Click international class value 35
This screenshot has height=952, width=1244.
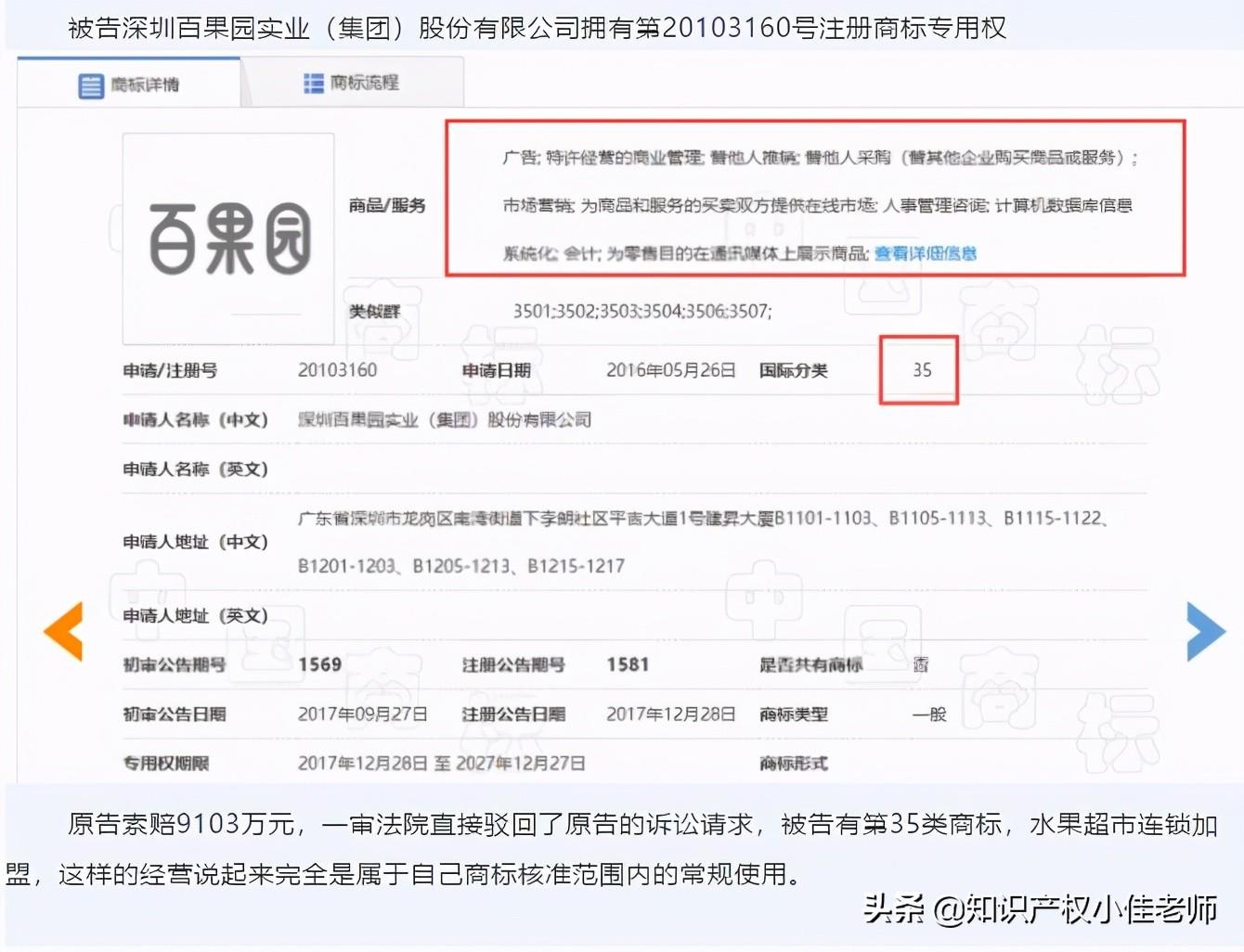click(x=921, y=370)
